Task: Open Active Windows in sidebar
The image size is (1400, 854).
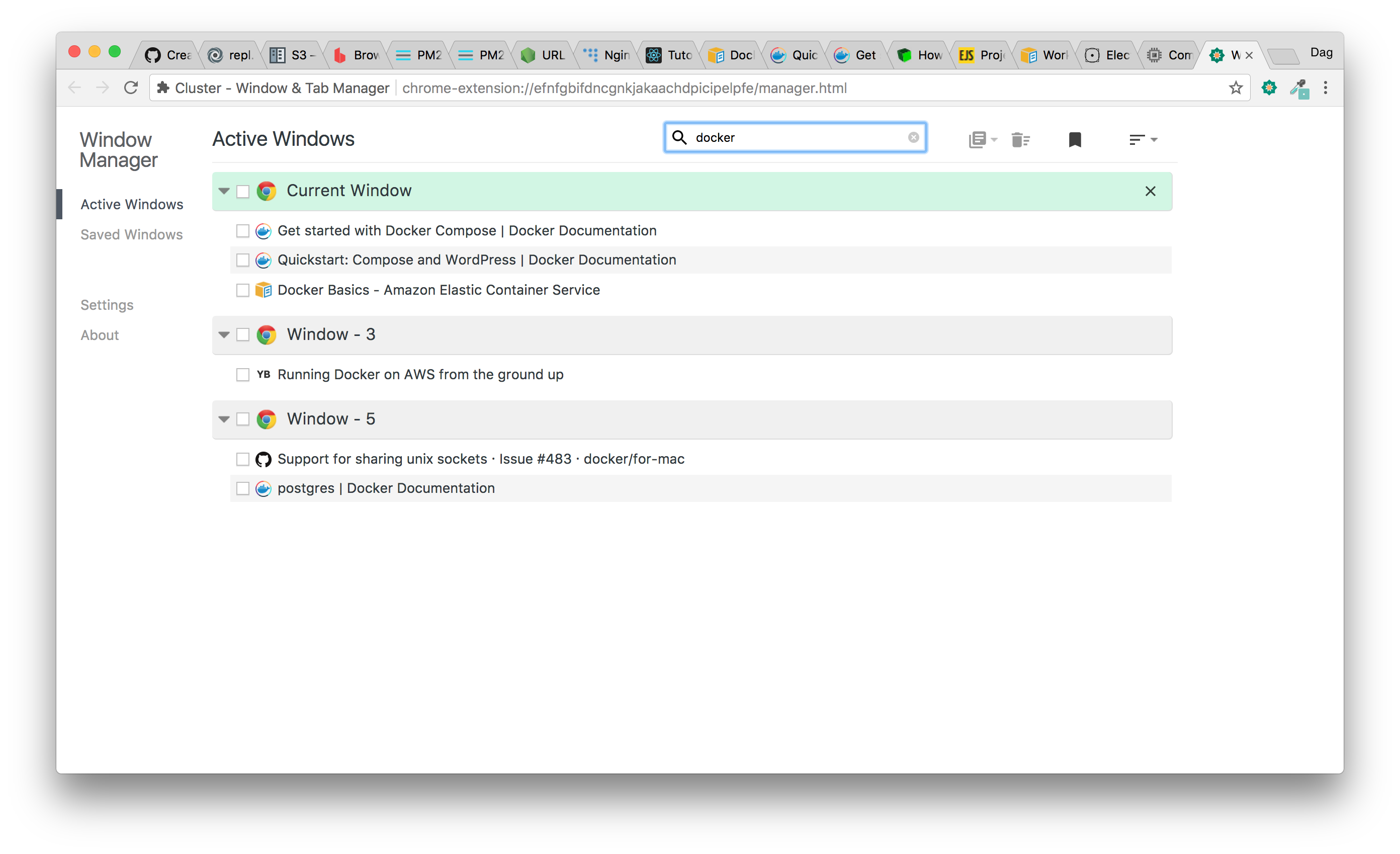Action: coord(132,205)
